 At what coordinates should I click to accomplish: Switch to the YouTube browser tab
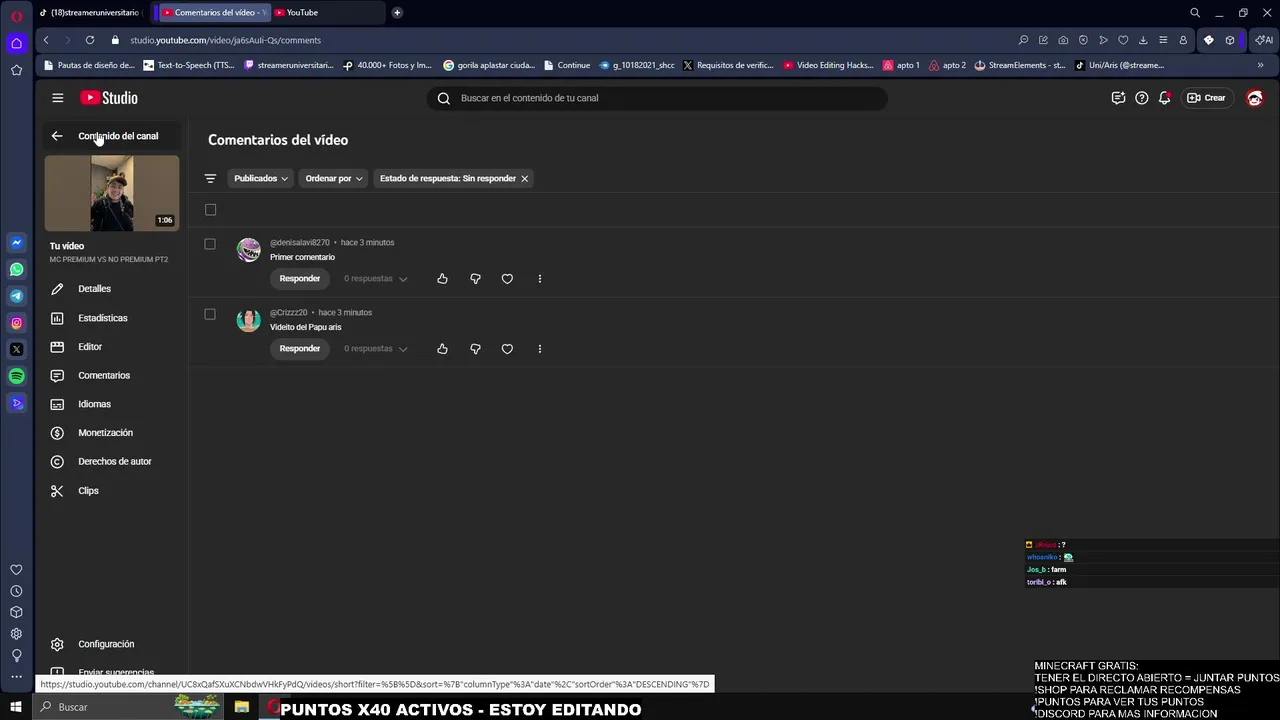click(x=326, y=13)
